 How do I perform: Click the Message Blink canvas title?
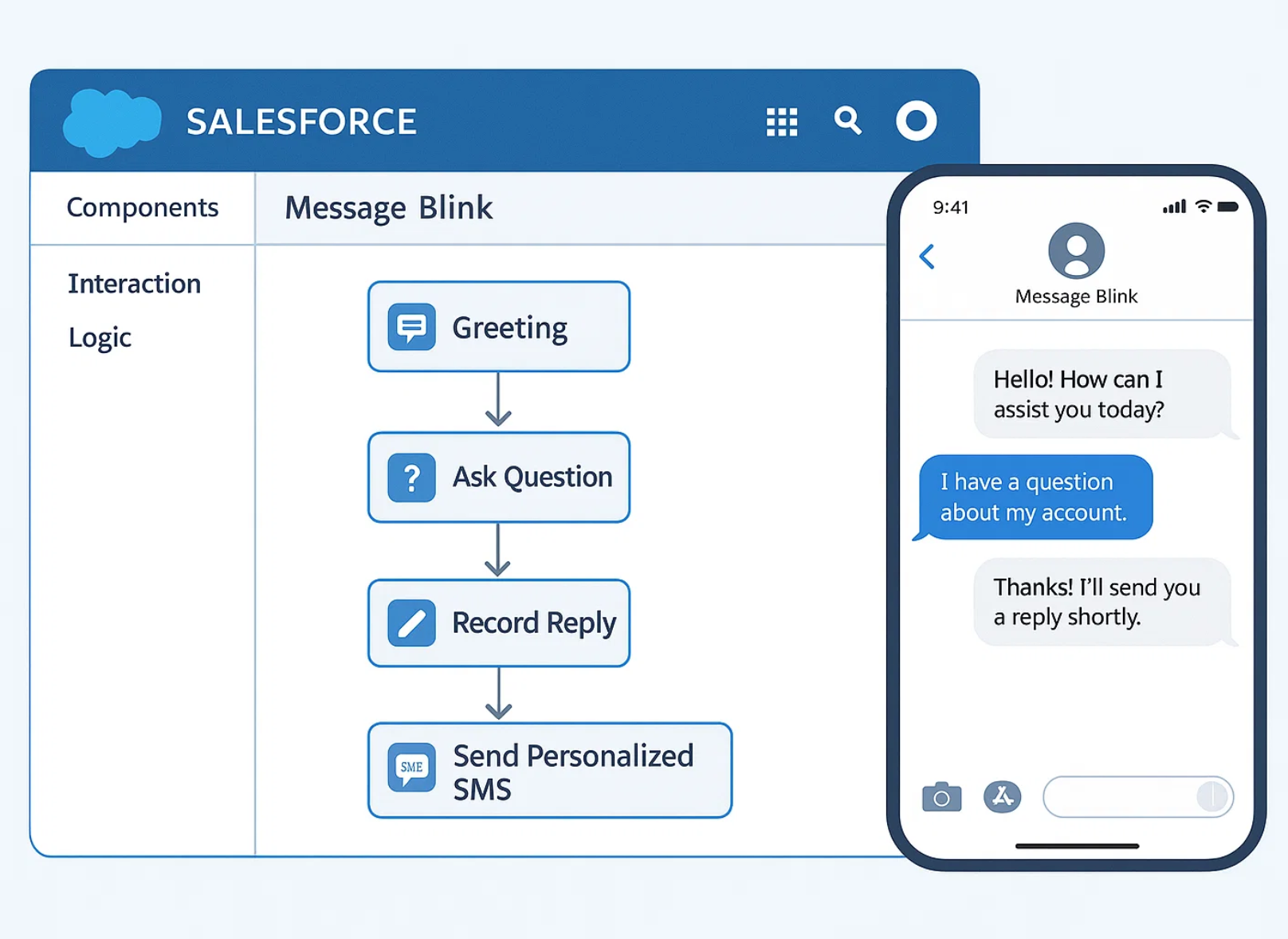(x=389, y=208)
